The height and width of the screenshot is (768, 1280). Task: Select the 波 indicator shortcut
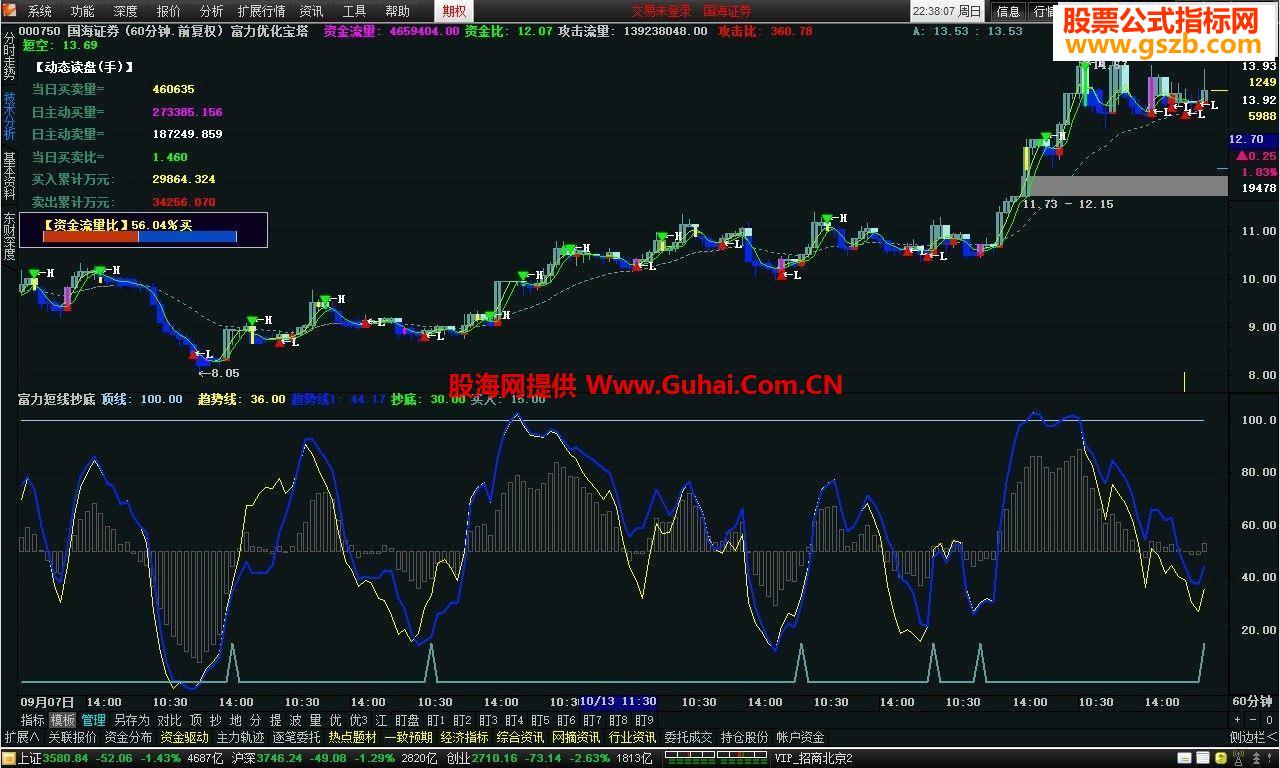(x=296, y=720)
